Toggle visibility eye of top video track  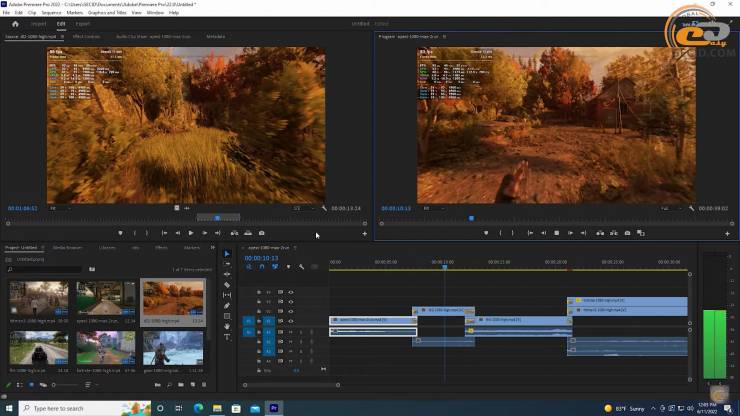tap(291, 292)
